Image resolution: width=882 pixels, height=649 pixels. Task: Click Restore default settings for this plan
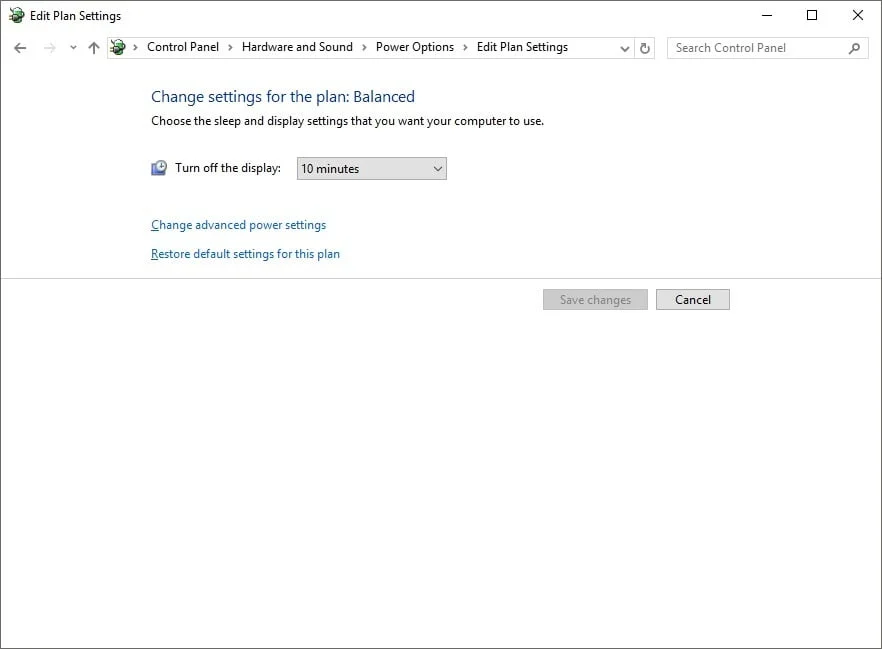[245, 254]
